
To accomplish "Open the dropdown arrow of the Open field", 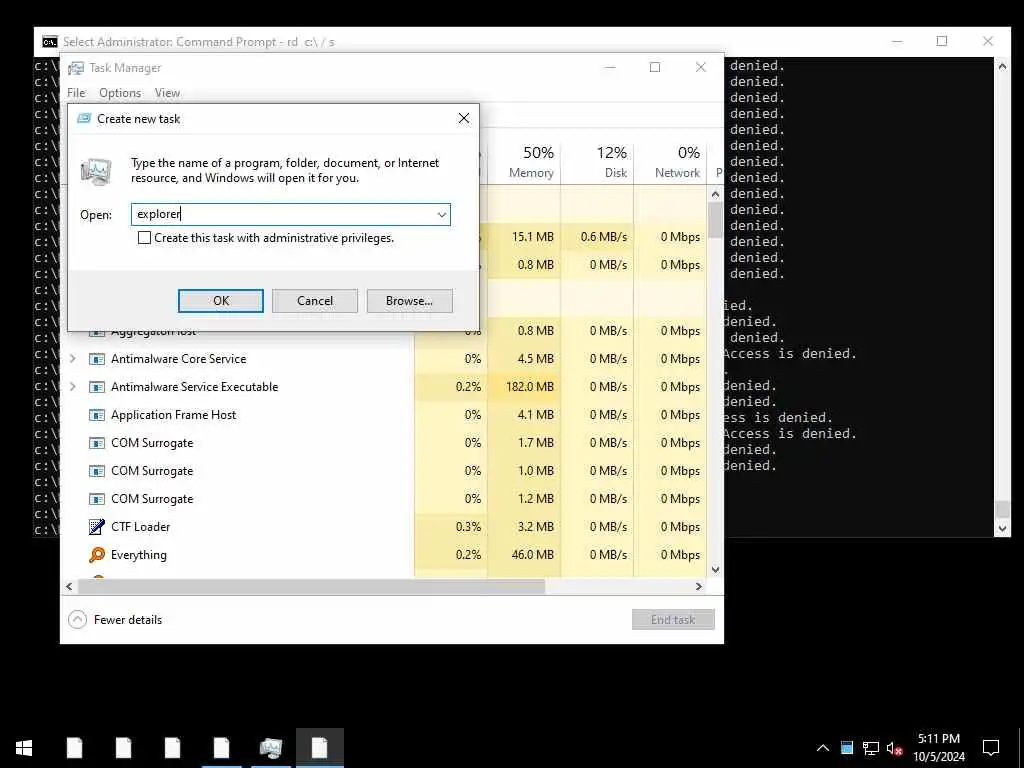I will pos(442,215).
